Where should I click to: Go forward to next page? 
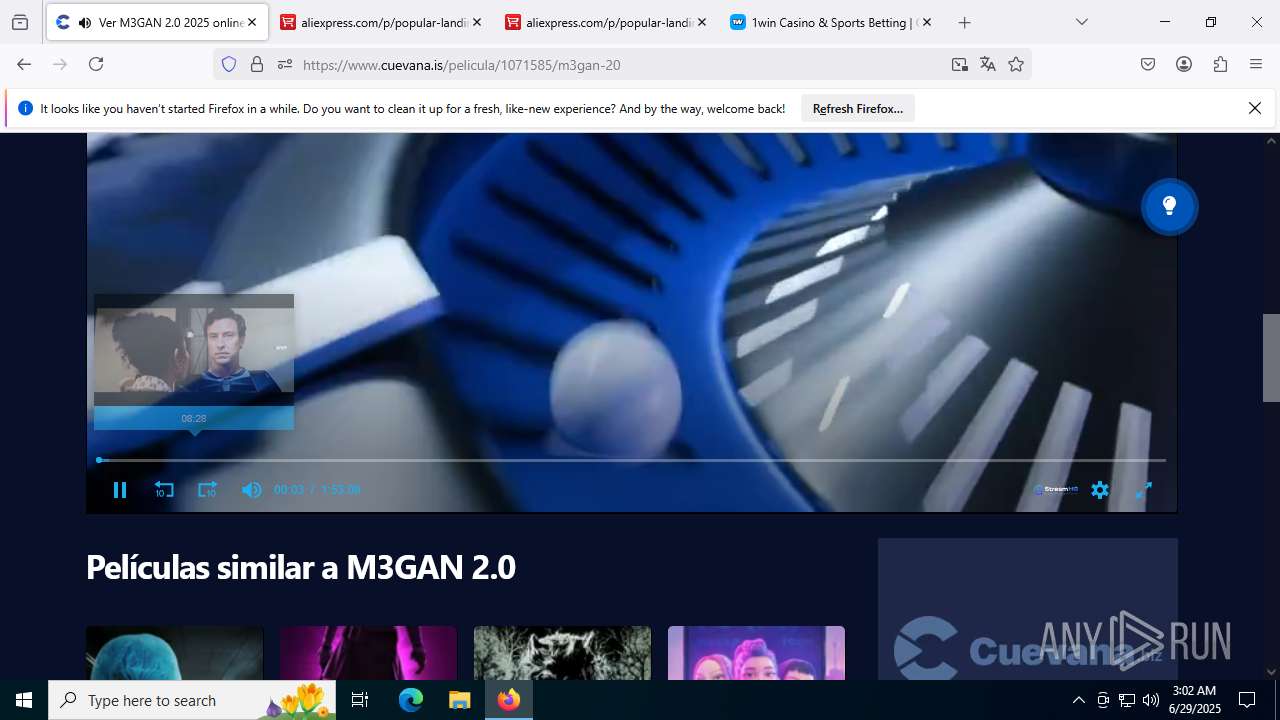coord(60,64)
